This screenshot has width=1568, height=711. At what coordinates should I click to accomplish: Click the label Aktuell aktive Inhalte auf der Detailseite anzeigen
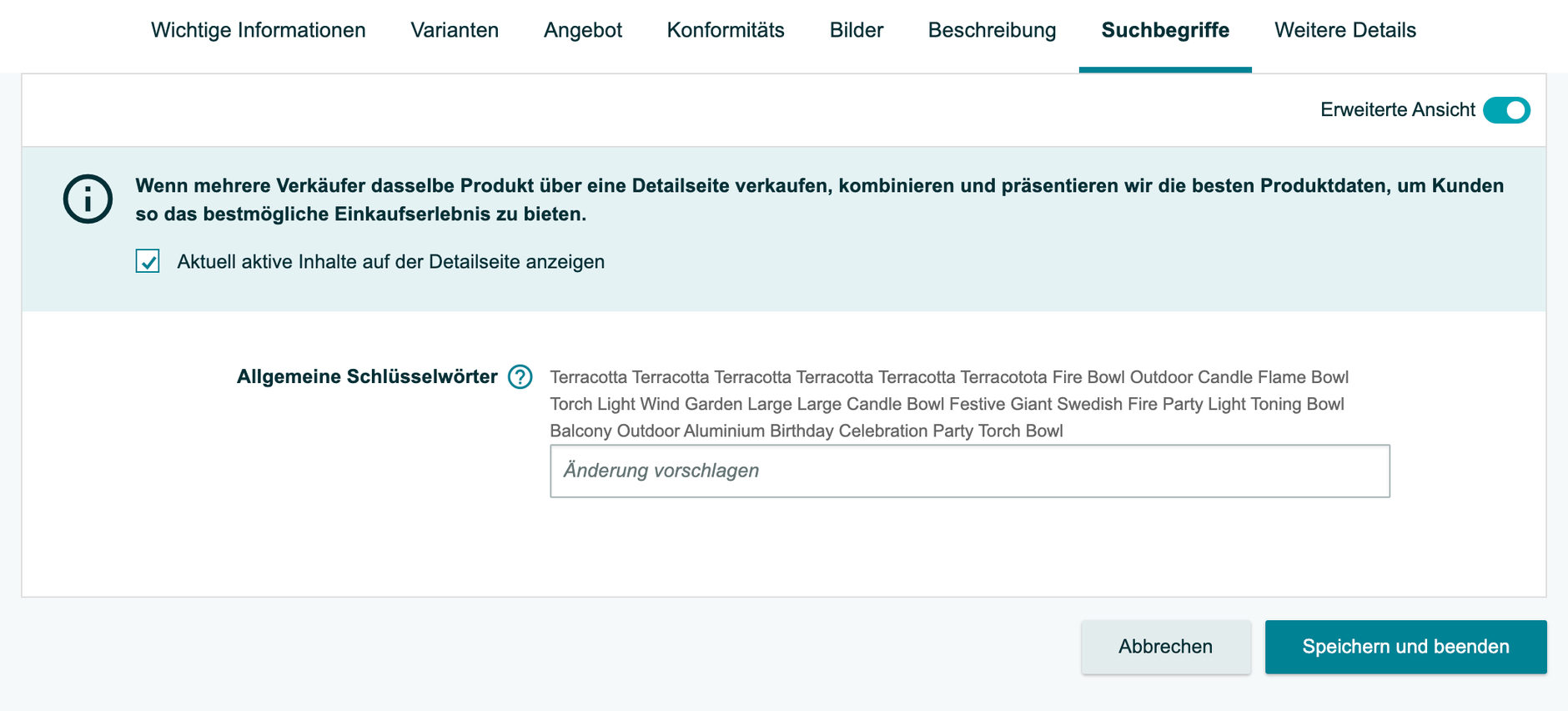point(390,262)
